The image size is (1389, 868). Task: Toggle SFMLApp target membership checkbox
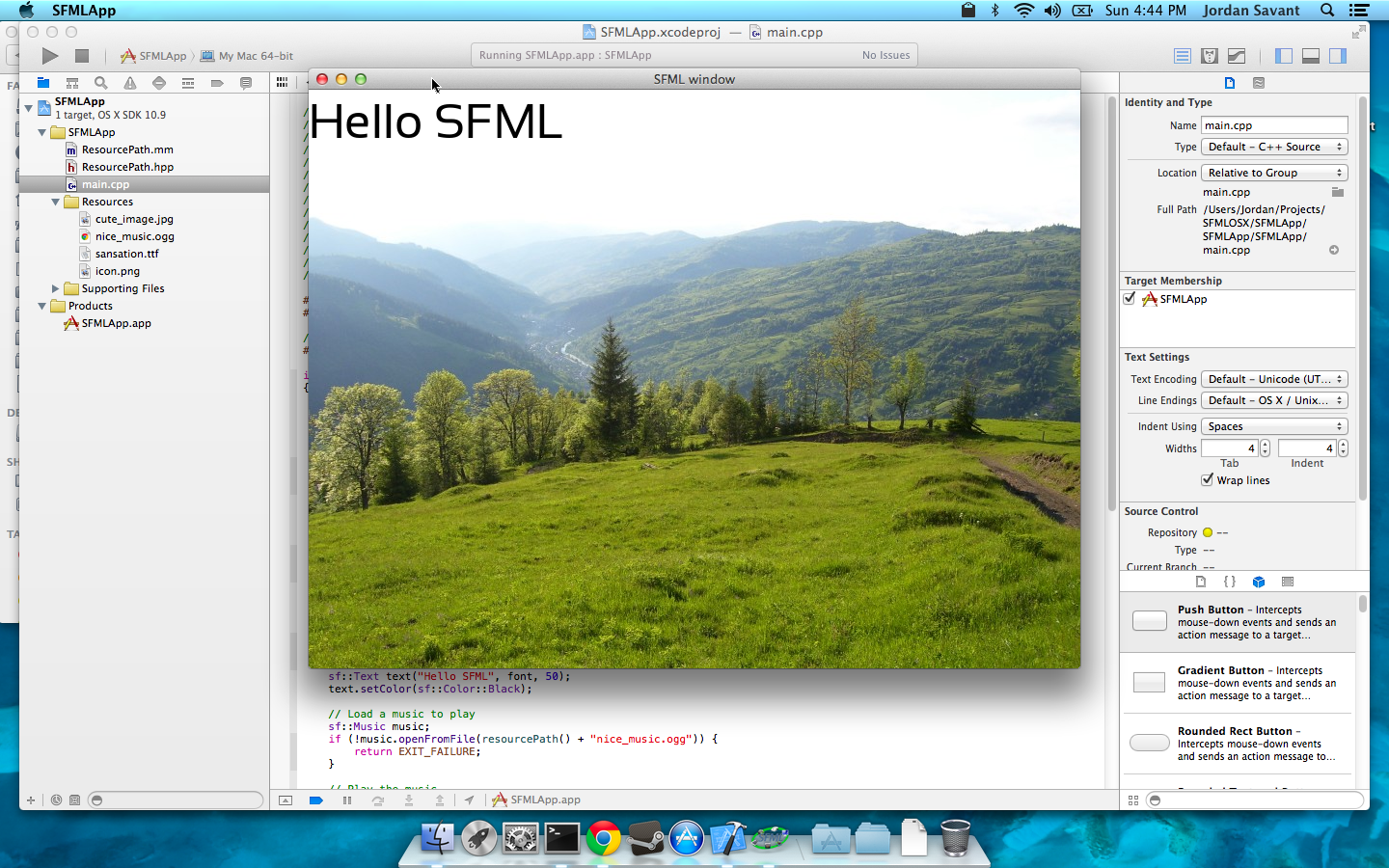[x=1130, y=299]
